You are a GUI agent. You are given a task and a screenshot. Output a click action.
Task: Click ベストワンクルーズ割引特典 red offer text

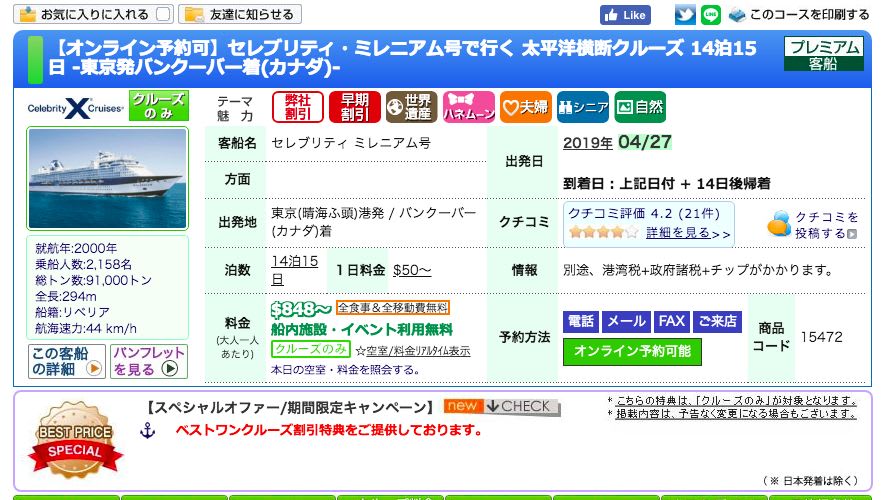click(329, 431)
